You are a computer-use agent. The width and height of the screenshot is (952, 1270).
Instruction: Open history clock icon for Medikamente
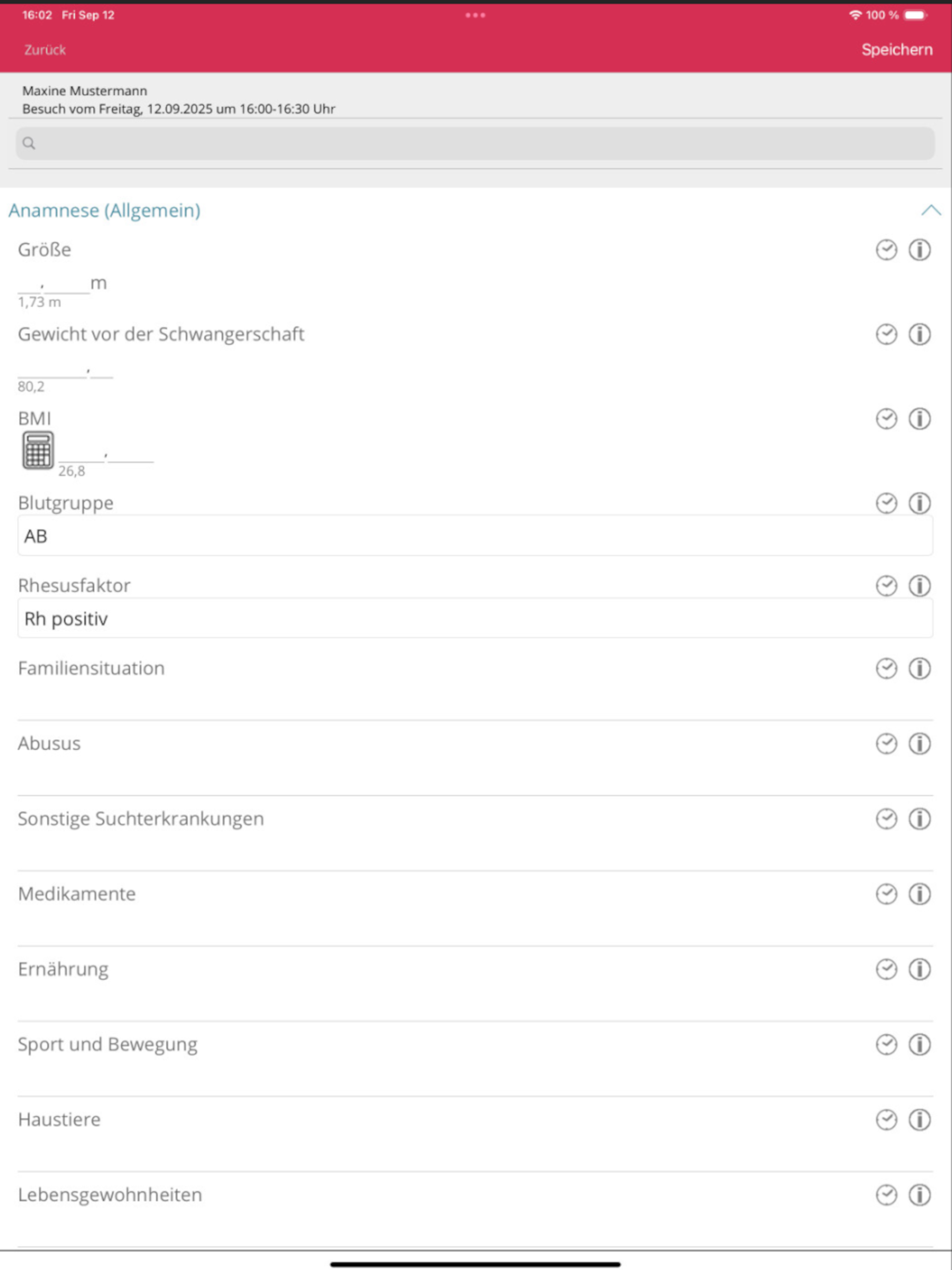coord(886,894)
